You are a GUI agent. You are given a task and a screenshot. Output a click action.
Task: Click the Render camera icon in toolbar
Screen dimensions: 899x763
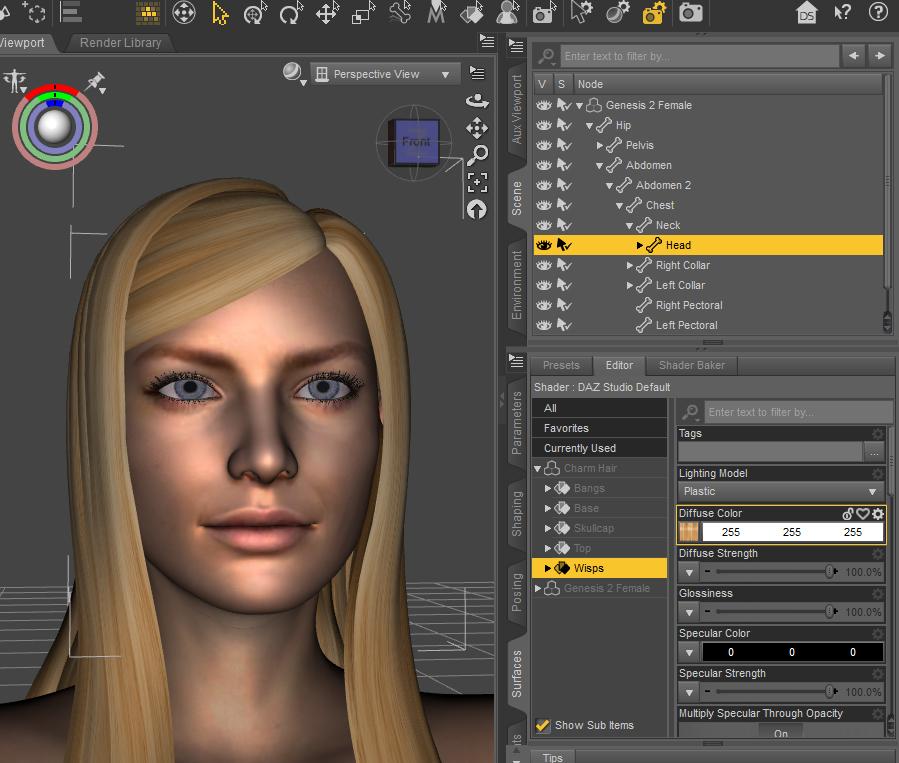click(689, 13)
